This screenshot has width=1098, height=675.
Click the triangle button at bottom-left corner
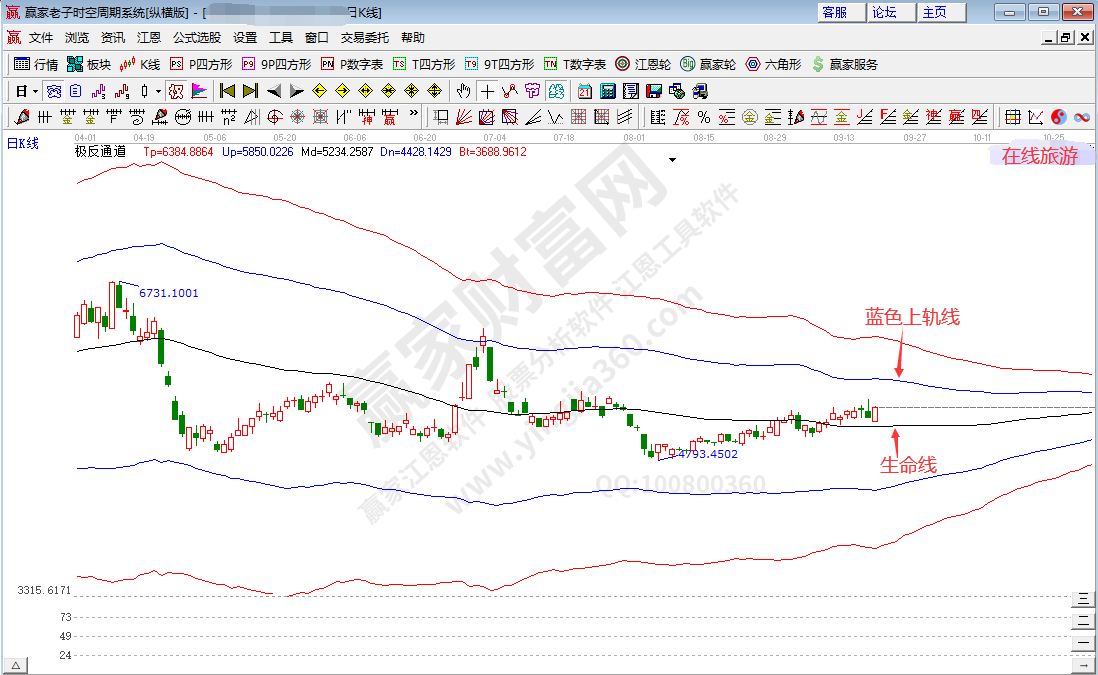click(16, 664)
